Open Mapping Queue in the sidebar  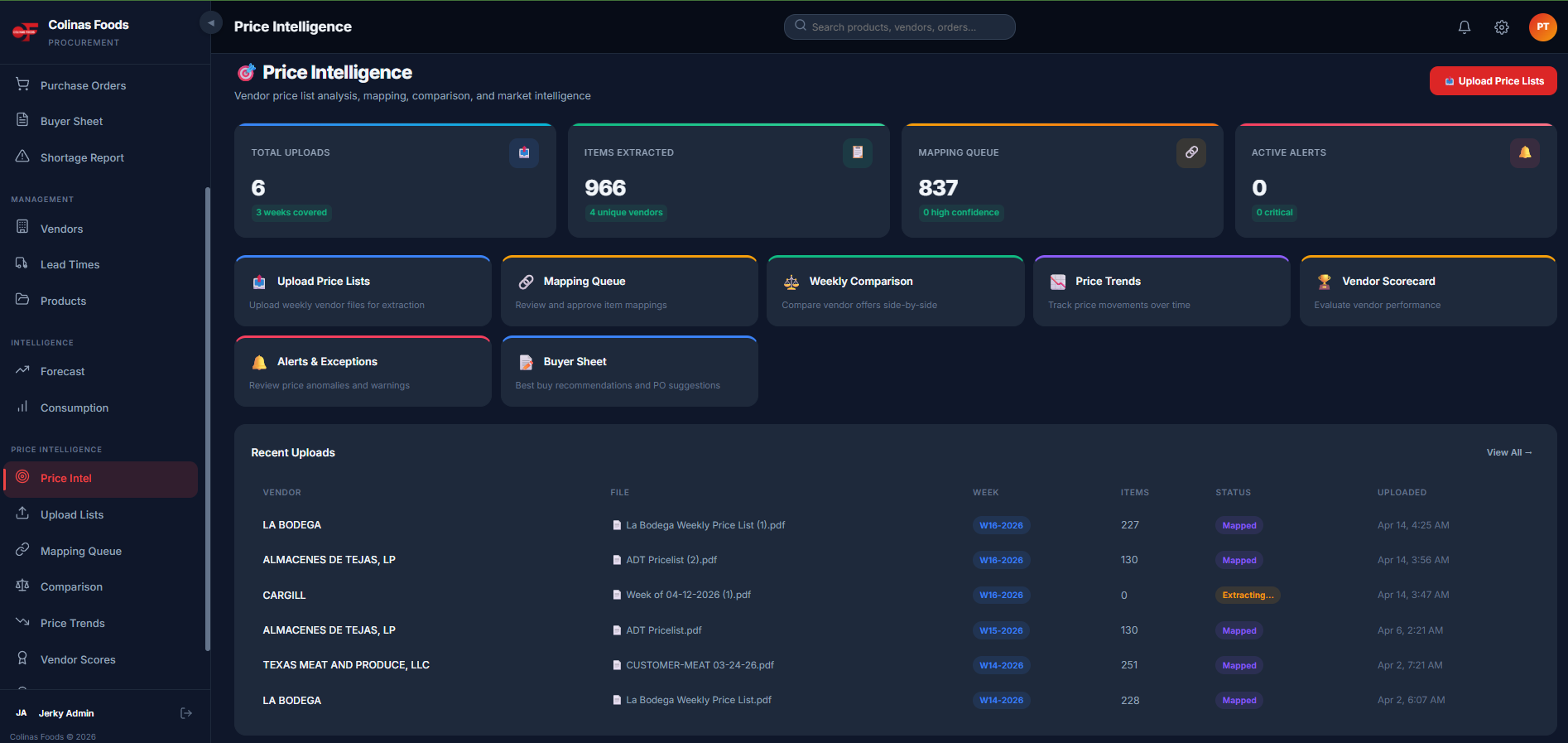click(101, 551)
